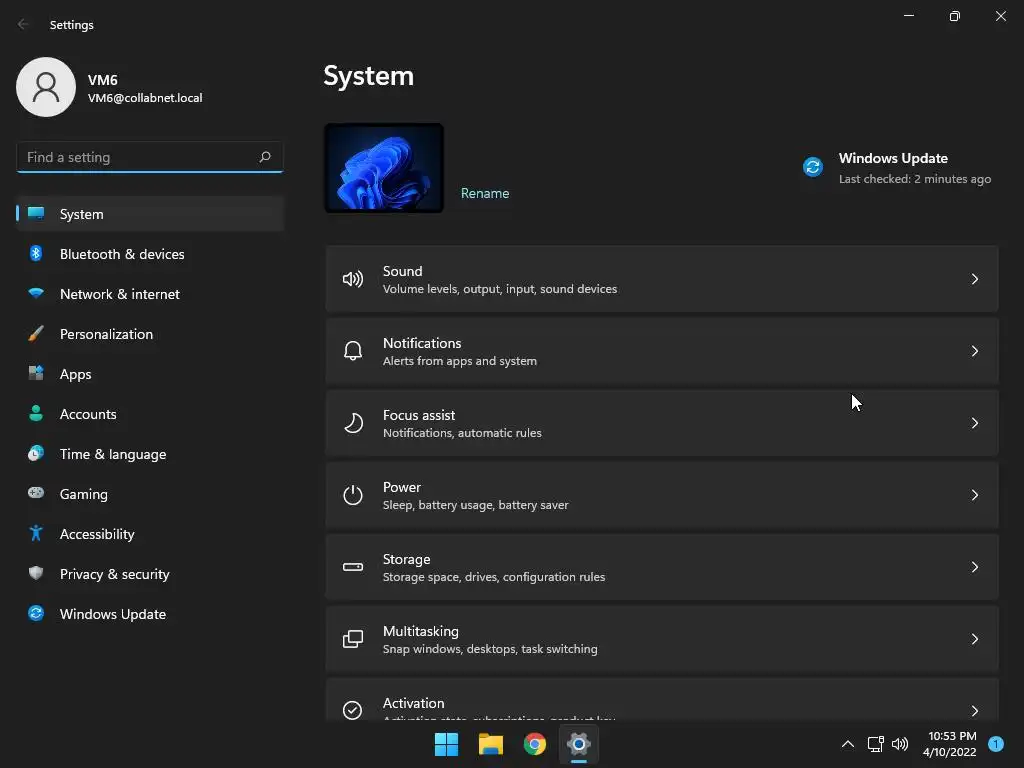1024x768 pixels.
Task: Click 'Alerts from apps and system' text
Action: (x=460, y=360)
